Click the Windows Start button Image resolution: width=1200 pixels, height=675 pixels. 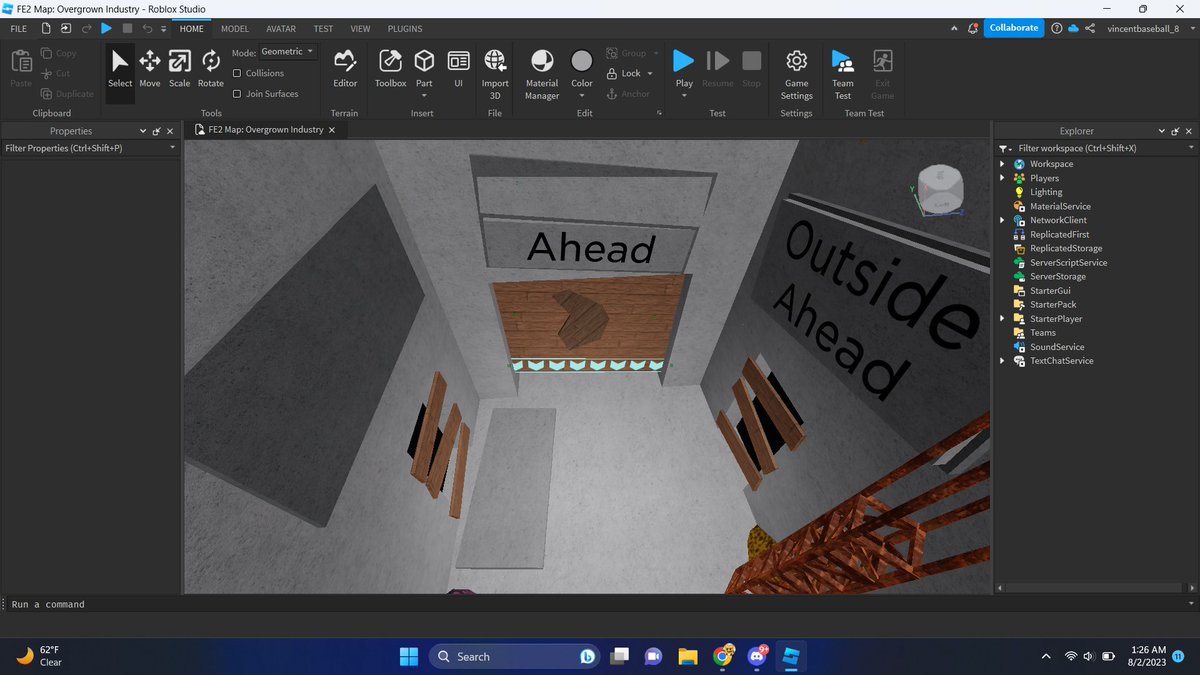(409, 656)
